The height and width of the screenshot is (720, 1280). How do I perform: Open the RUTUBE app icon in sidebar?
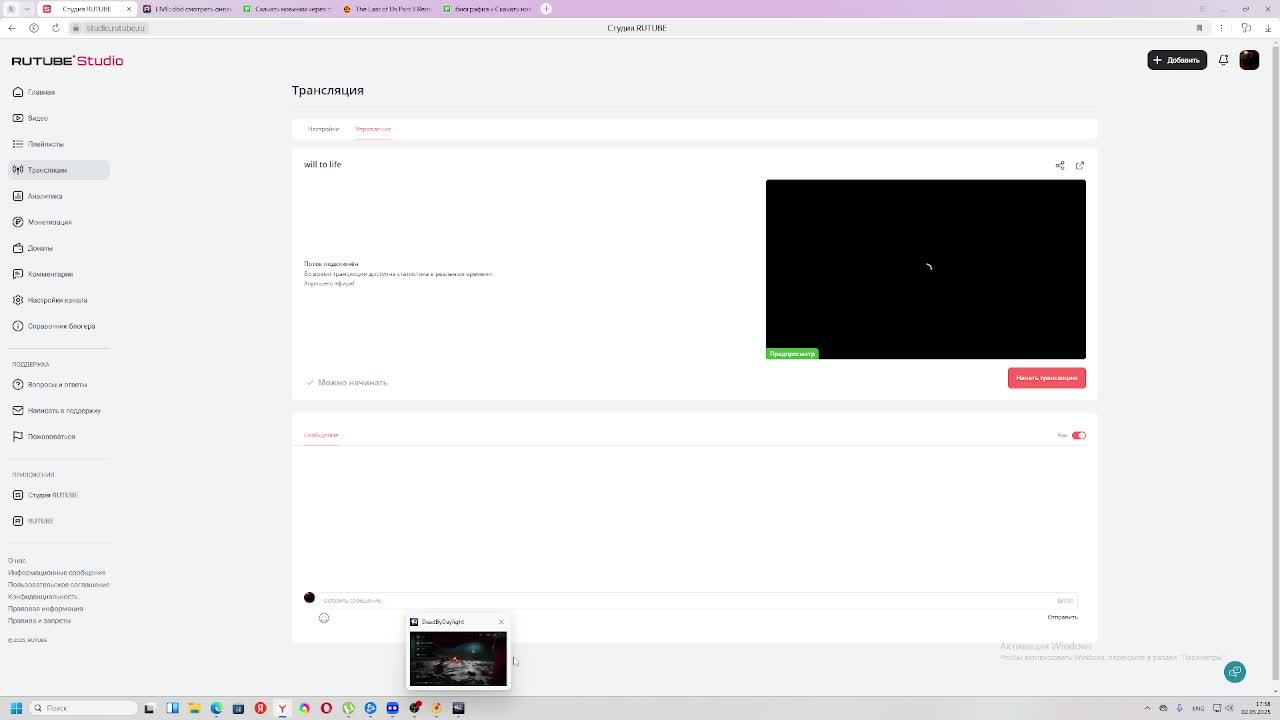coord(18,521)
